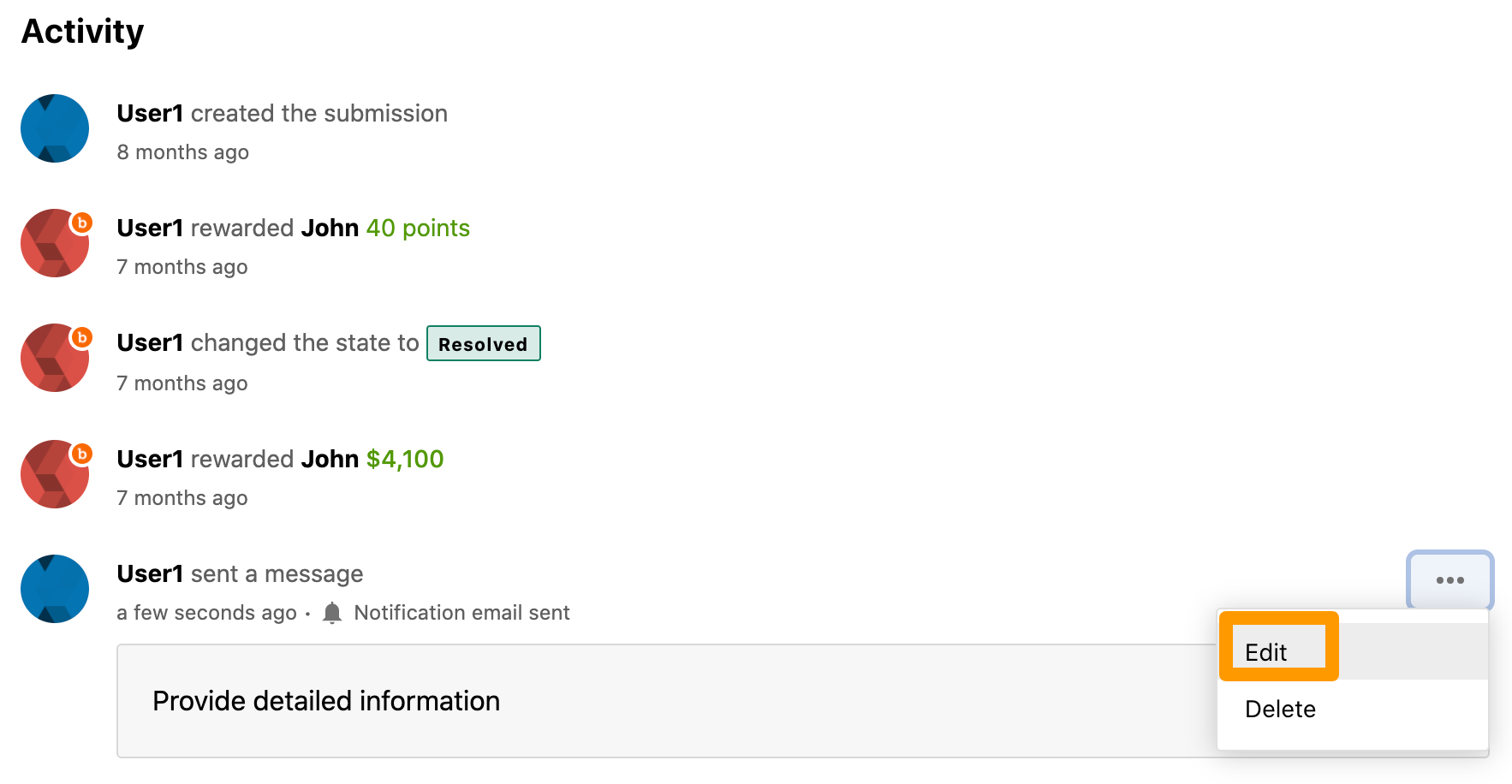Click red avatar beside Resolved state change
This screenshot has width=1512, height=784.
pos(55,358)
